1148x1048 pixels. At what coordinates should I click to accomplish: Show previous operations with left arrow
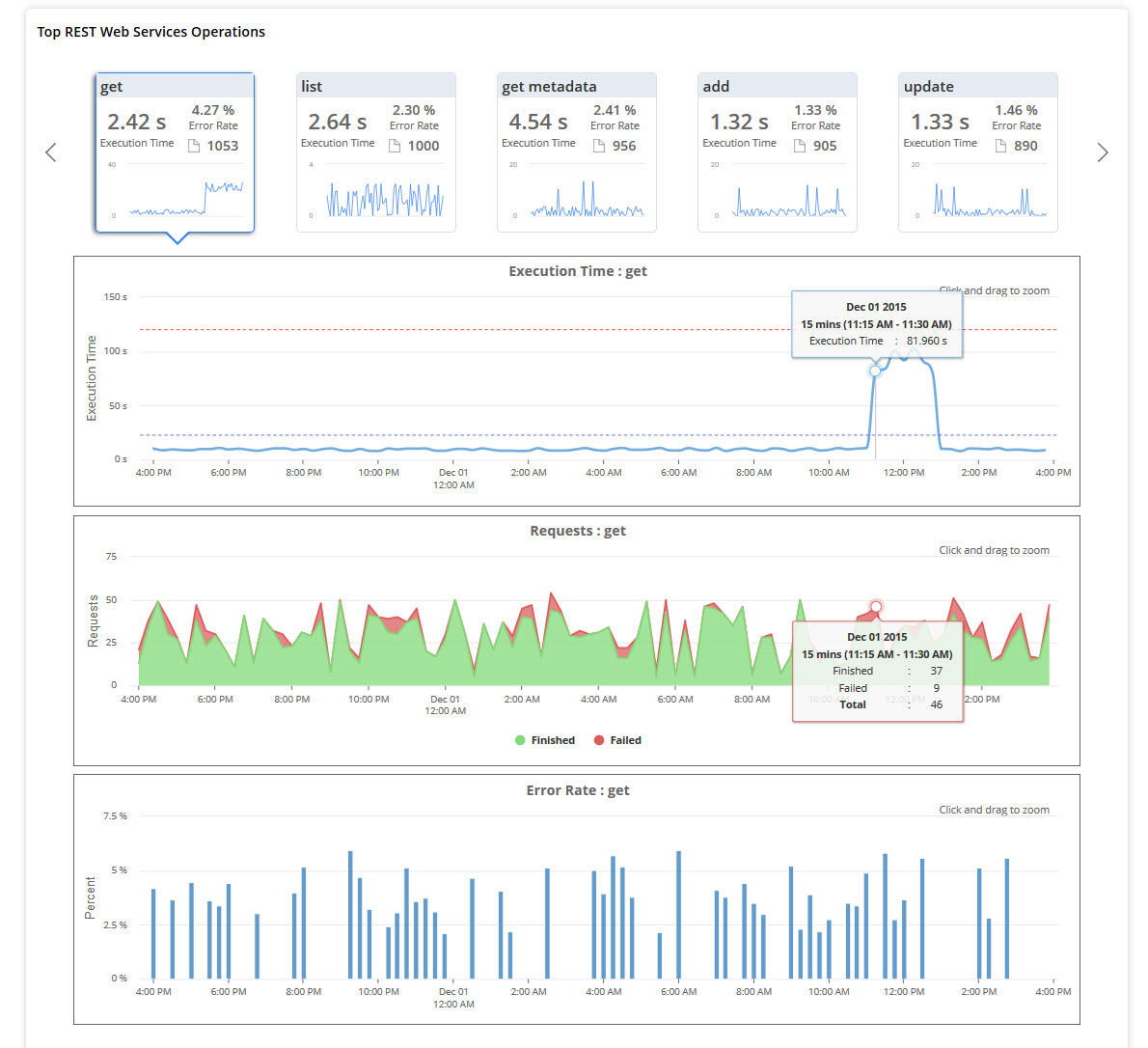(50, 152)
